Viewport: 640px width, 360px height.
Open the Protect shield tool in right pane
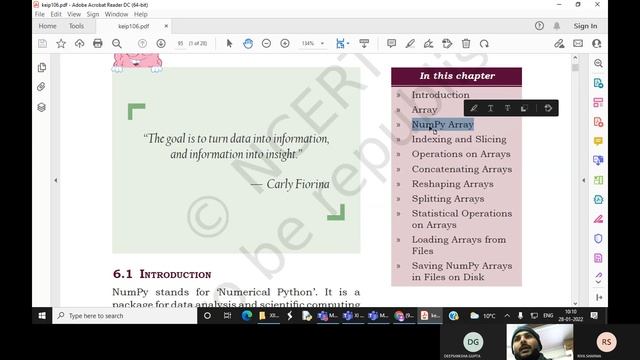pyautogui.click(x=598, y=238)
